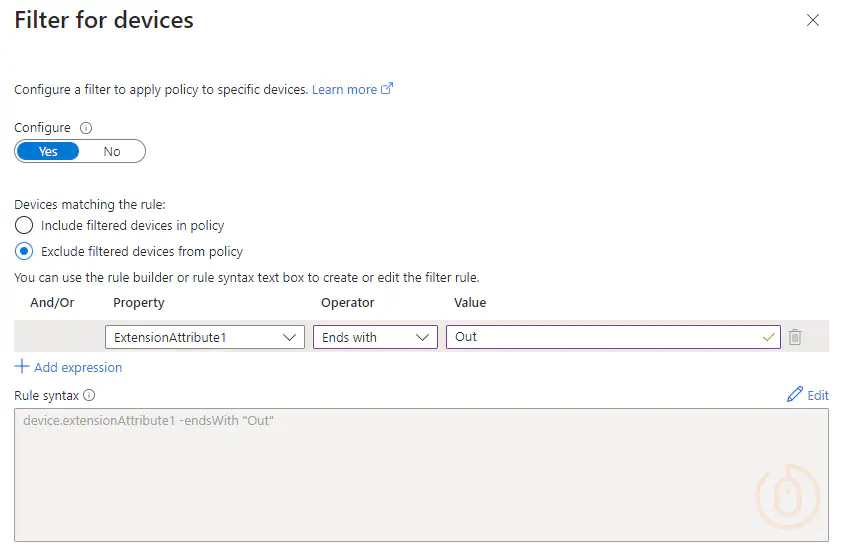Click the pencil Edit icon
This screenshot has height=552, width=843.
click(x=795, y=395)
